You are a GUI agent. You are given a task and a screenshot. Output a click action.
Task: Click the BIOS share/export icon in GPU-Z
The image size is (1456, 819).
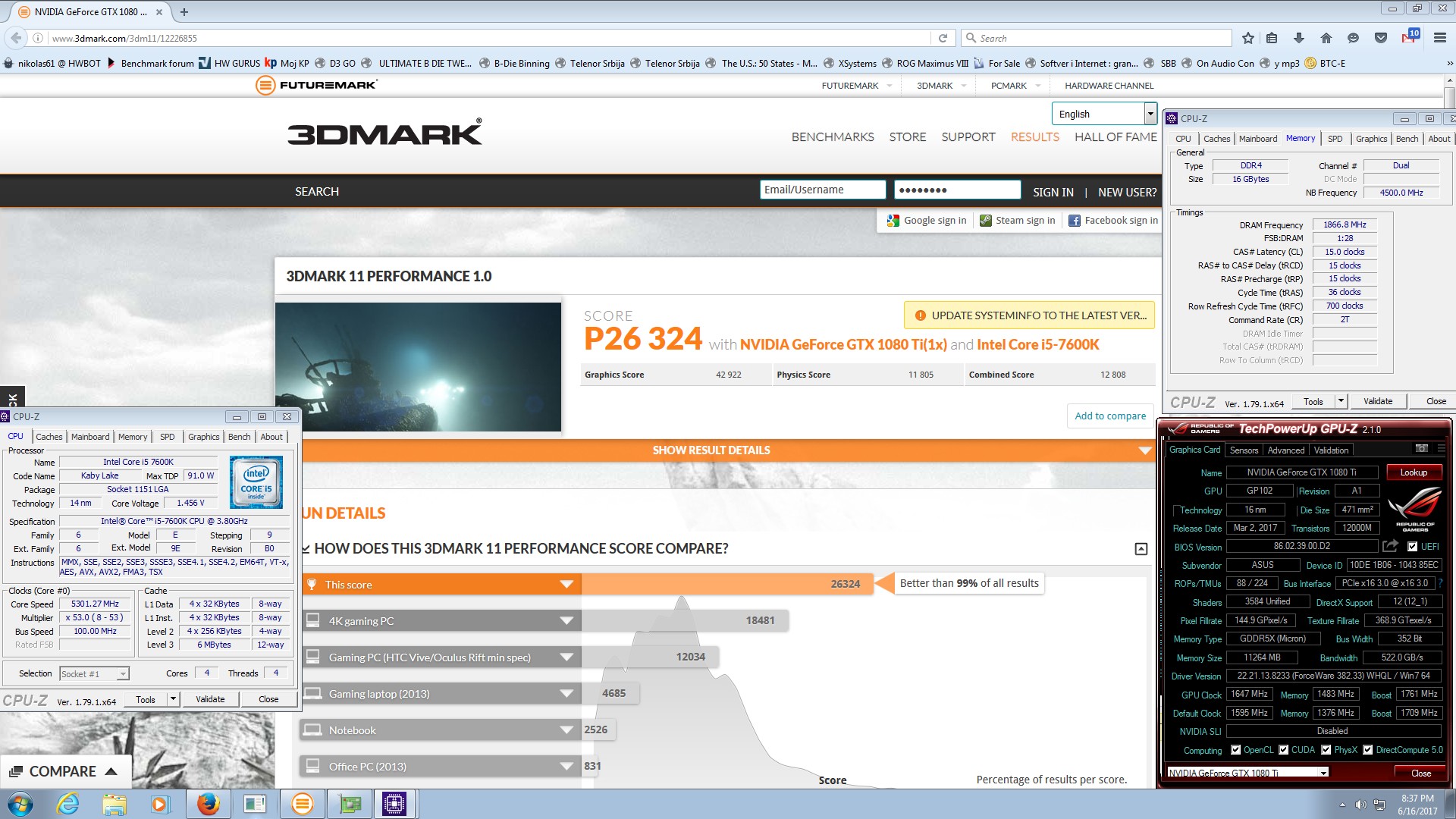pyautogui.click(x=1390, y=546)
